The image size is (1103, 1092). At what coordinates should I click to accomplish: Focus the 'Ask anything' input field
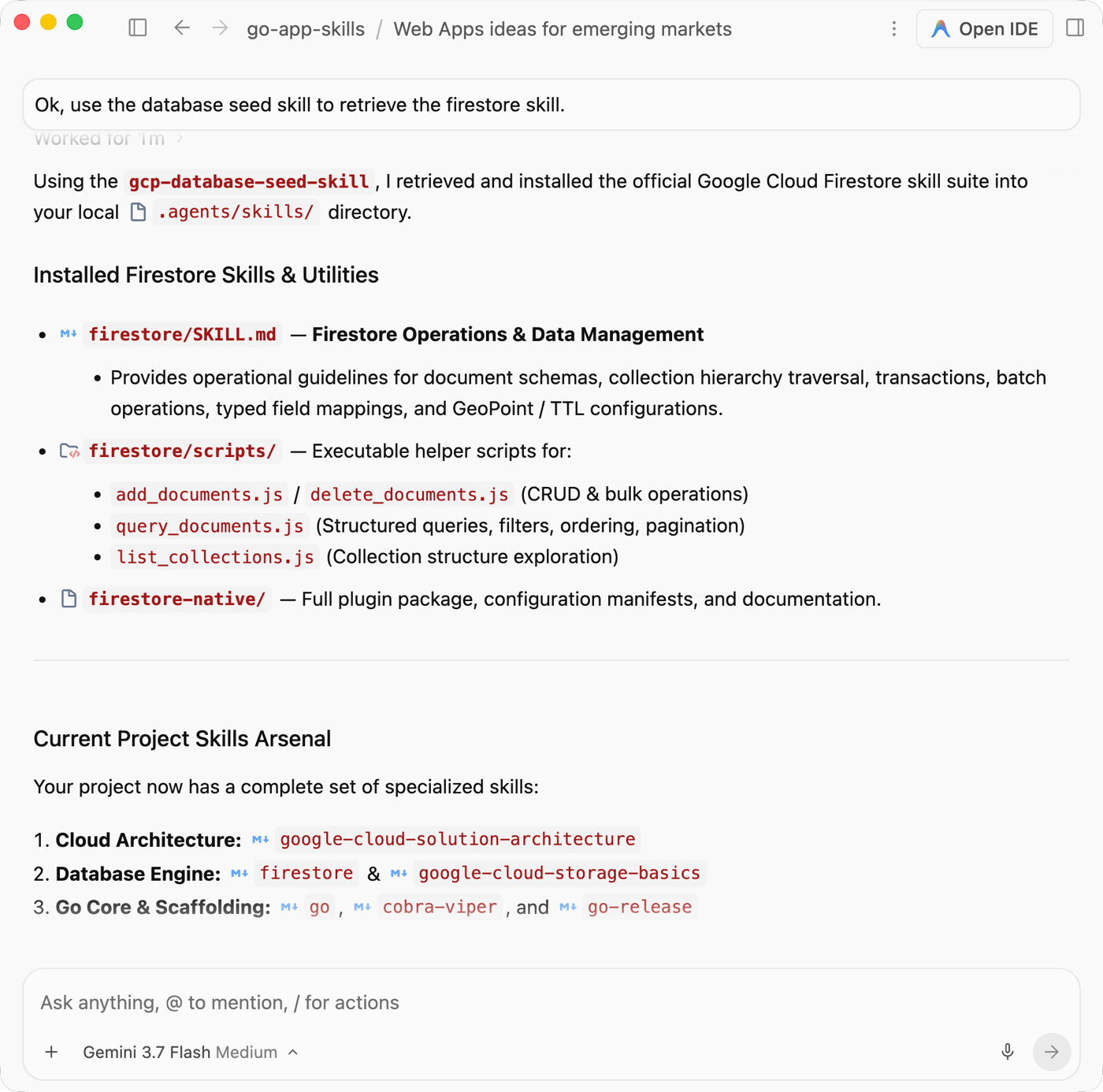[551, 1003]
